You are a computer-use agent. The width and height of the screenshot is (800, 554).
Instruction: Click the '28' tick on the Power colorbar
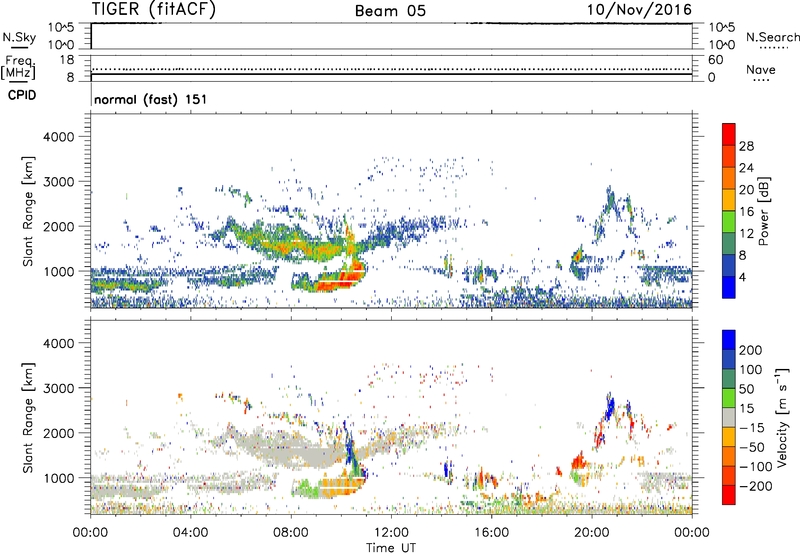[x=746, y=146]
